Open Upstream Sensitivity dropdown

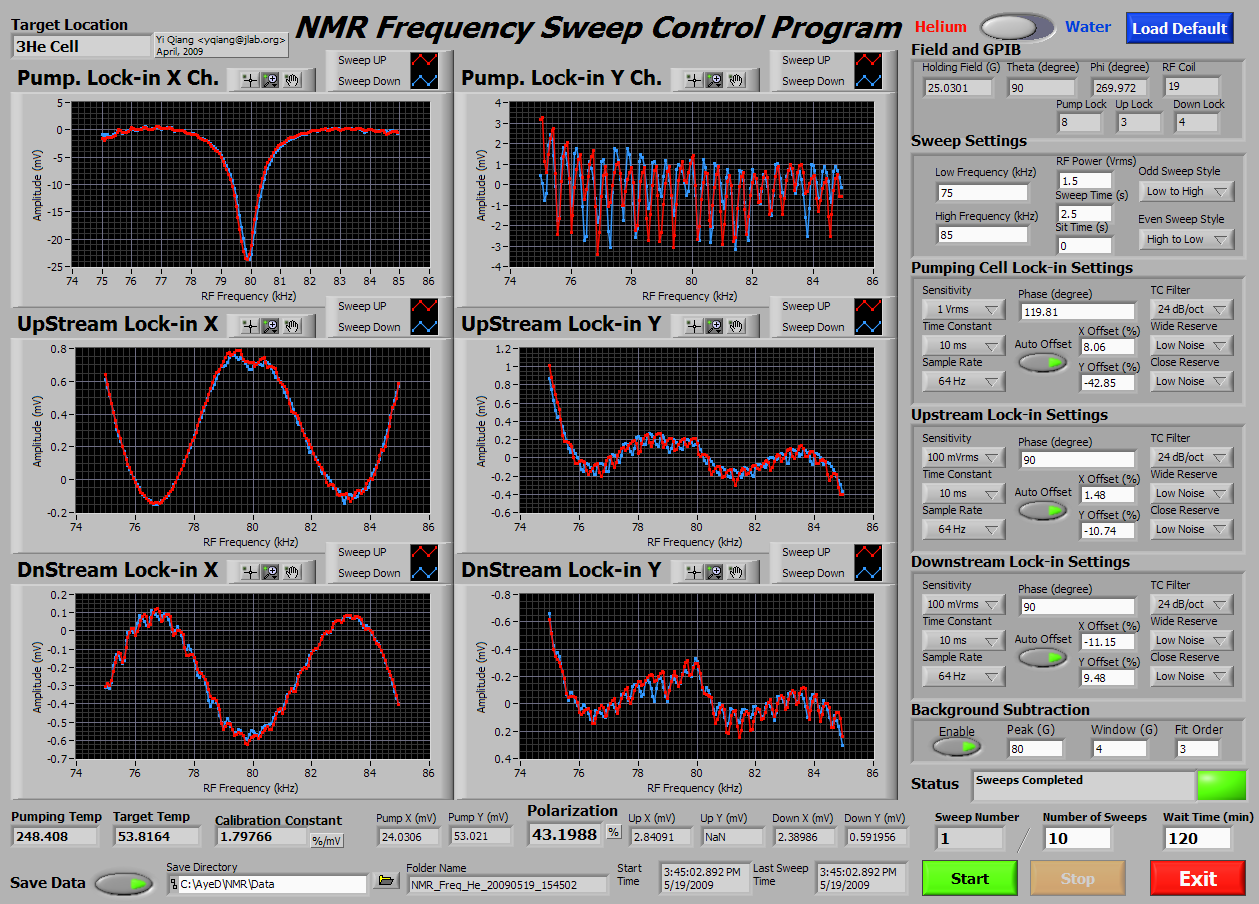pos(963,457)
